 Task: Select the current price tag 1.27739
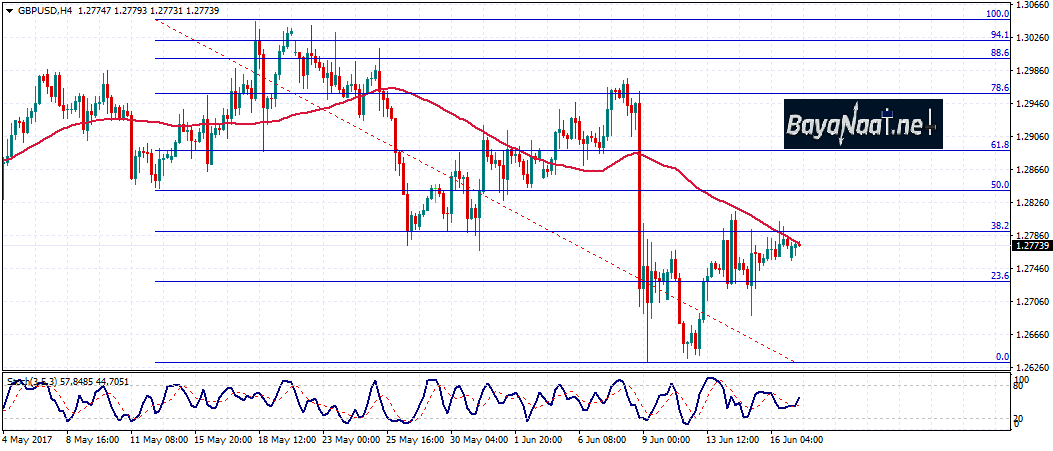tap(1031, 245)
